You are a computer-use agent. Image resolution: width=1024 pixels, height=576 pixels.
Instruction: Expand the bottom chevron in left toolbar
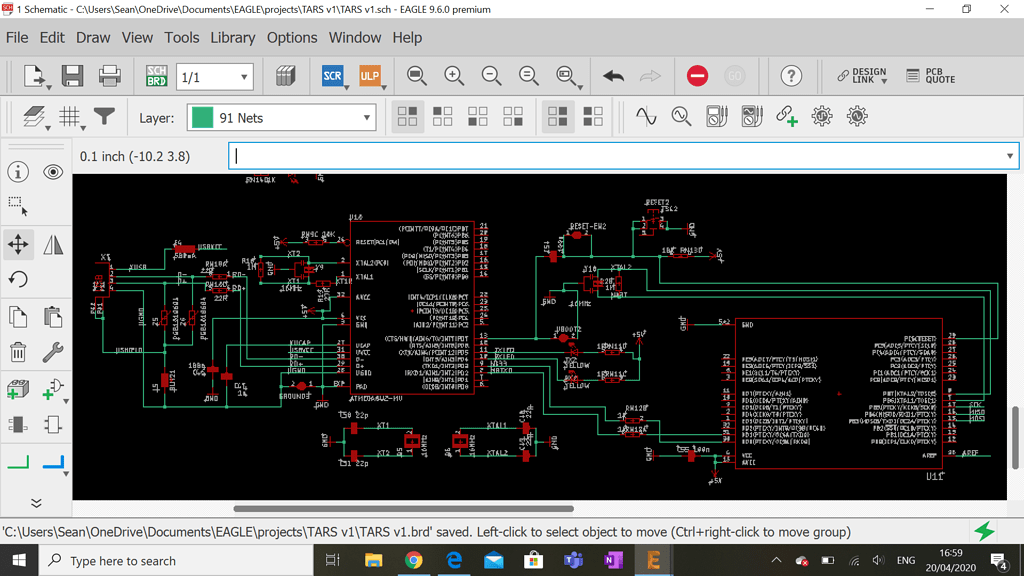[x=37, y=502]
